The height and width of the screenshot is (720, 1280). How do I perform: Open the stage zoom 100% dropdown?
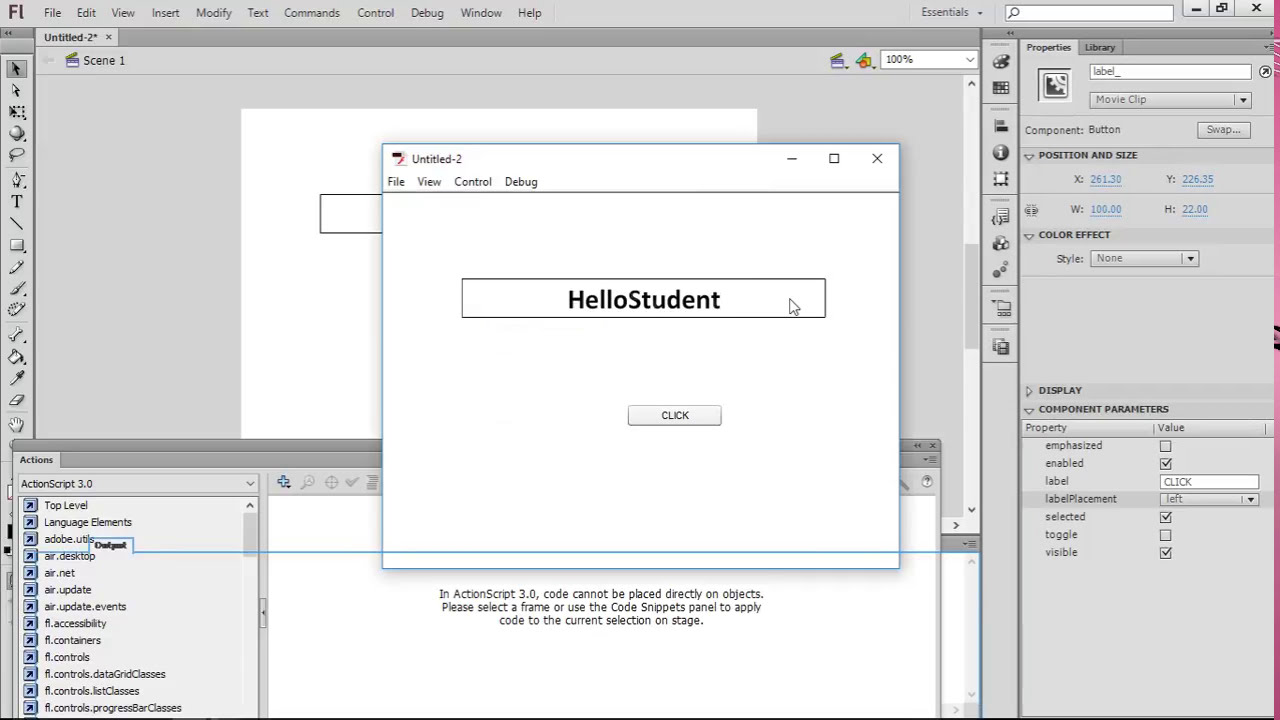click(x=929, y=60)
